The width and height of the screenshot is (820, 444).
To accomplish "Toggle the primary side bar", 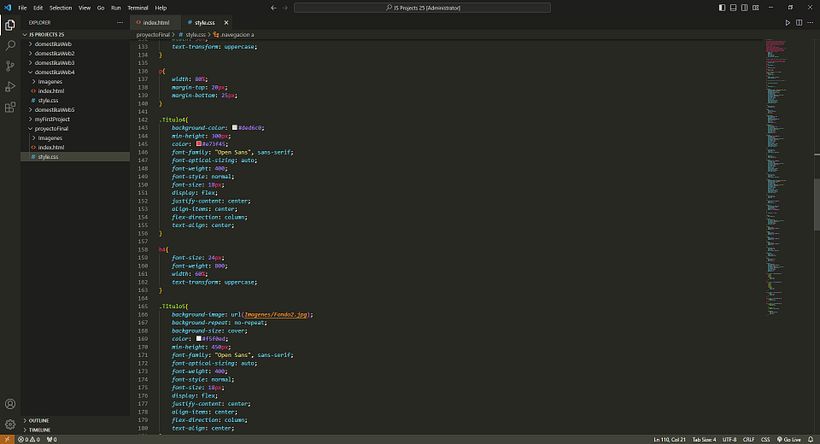I will point(722,8).
